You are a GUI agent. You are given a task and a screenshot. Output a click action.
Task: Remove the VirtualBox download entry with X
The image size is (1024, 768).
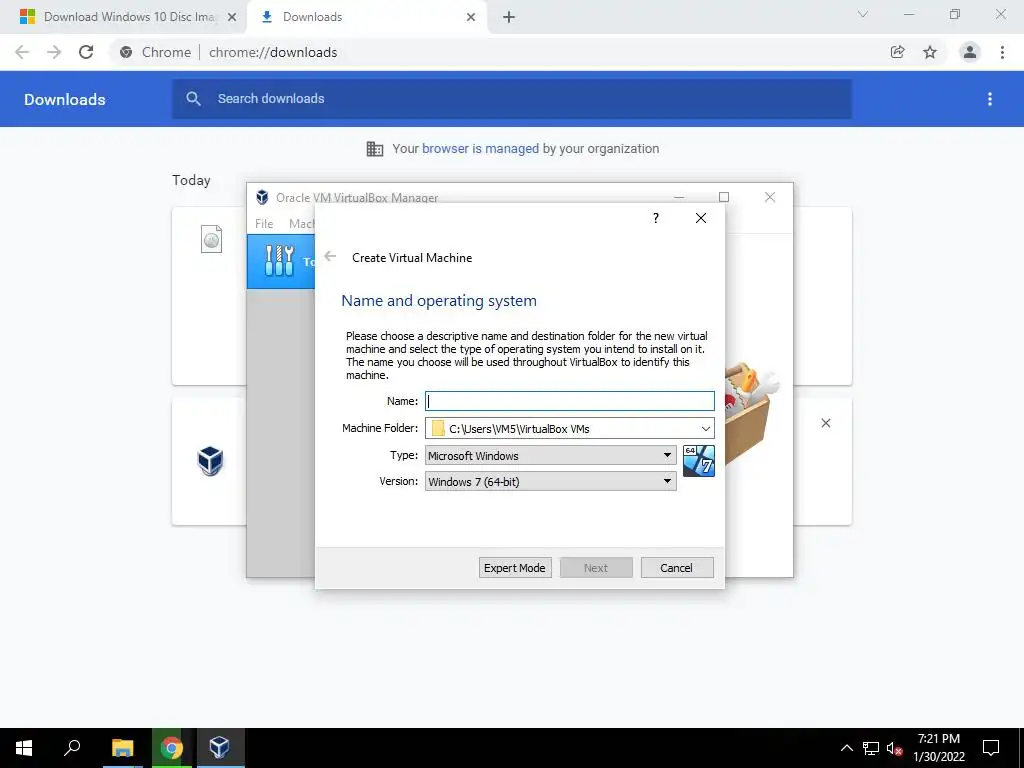click(826, 423)
